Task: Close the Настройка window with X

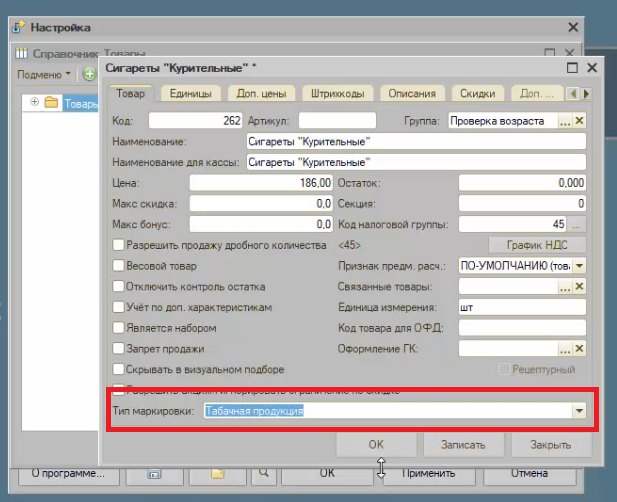Action: pyautogui.click(x=573, y=27)
